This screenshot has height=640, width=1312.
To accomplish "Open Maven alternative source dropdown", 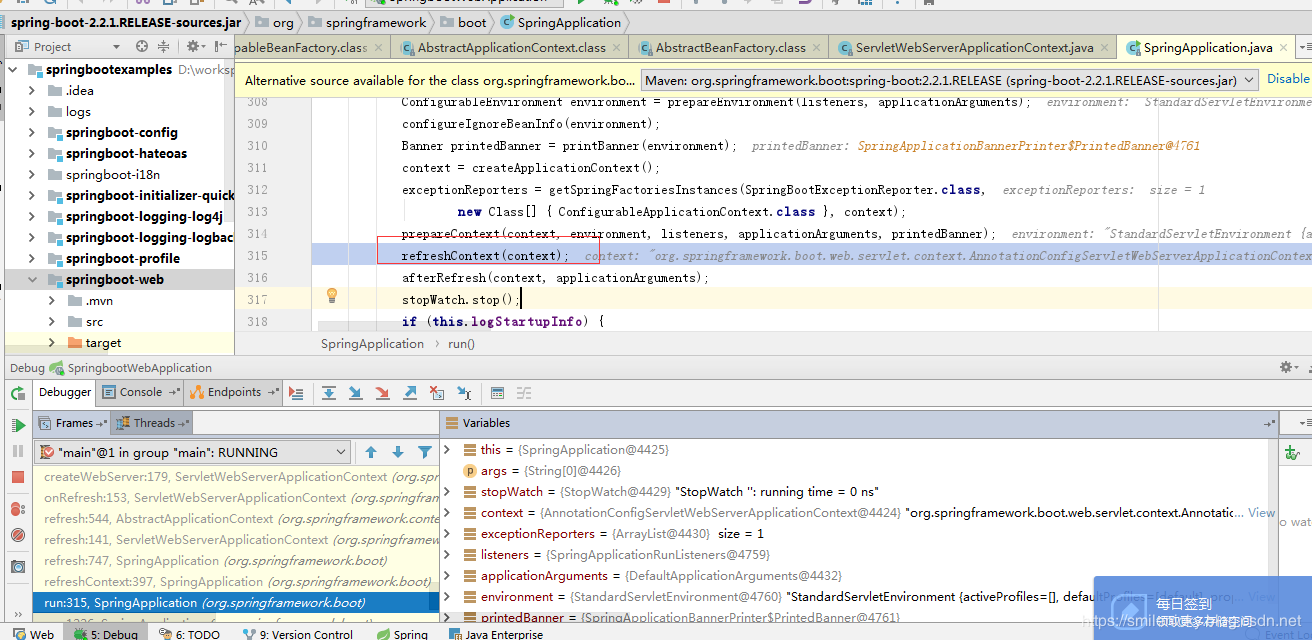I will (x=949, y=80).
